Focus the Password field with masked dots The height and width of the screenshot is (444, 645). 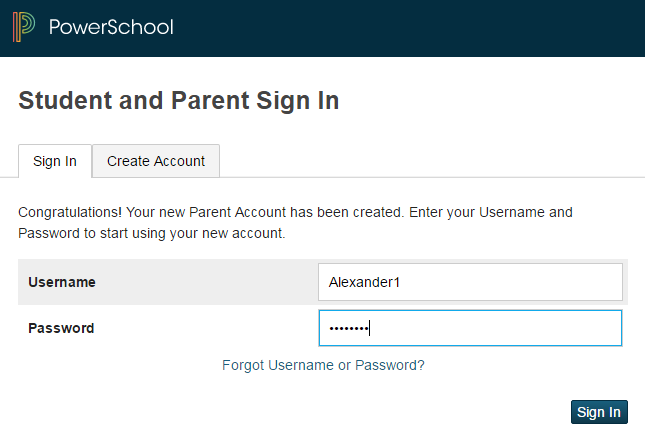coord(470,328)
